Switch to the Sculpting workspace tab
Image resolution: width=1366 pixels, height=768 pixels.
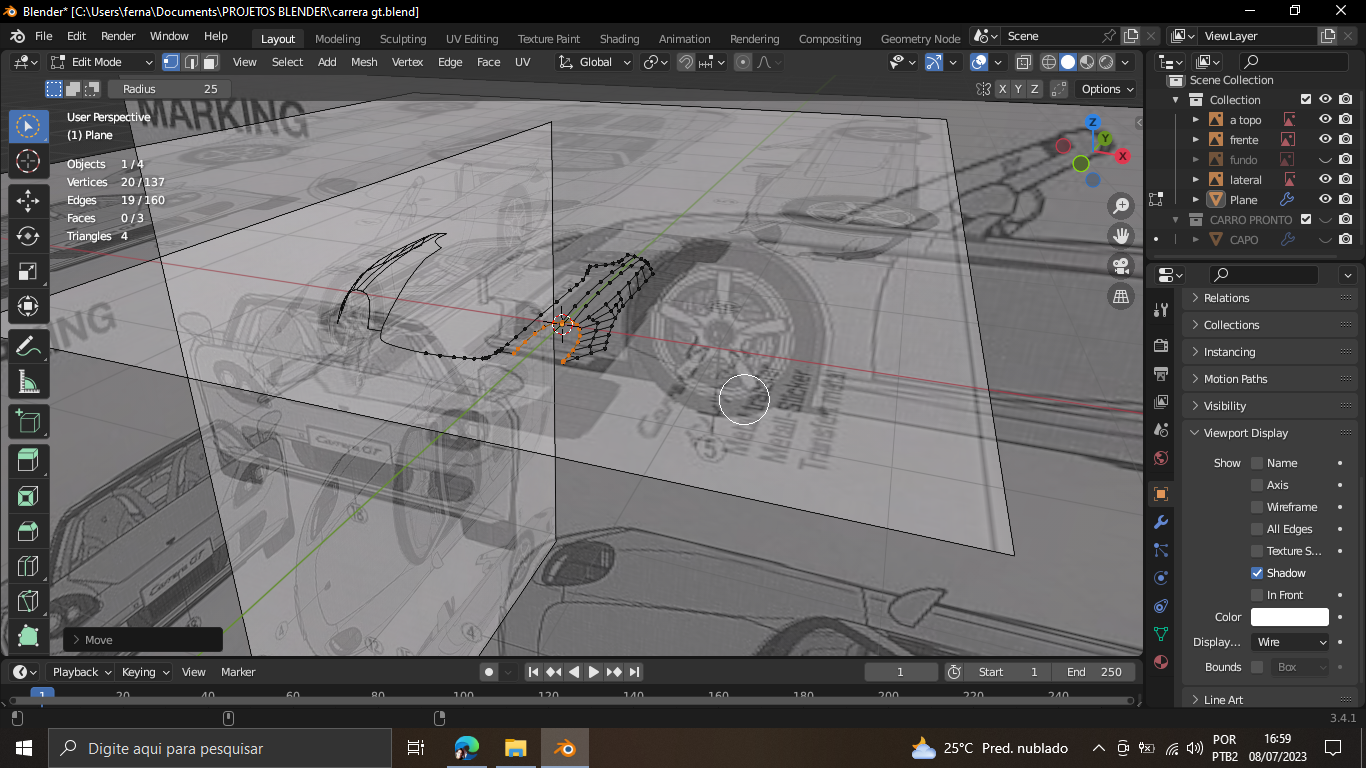402,39
